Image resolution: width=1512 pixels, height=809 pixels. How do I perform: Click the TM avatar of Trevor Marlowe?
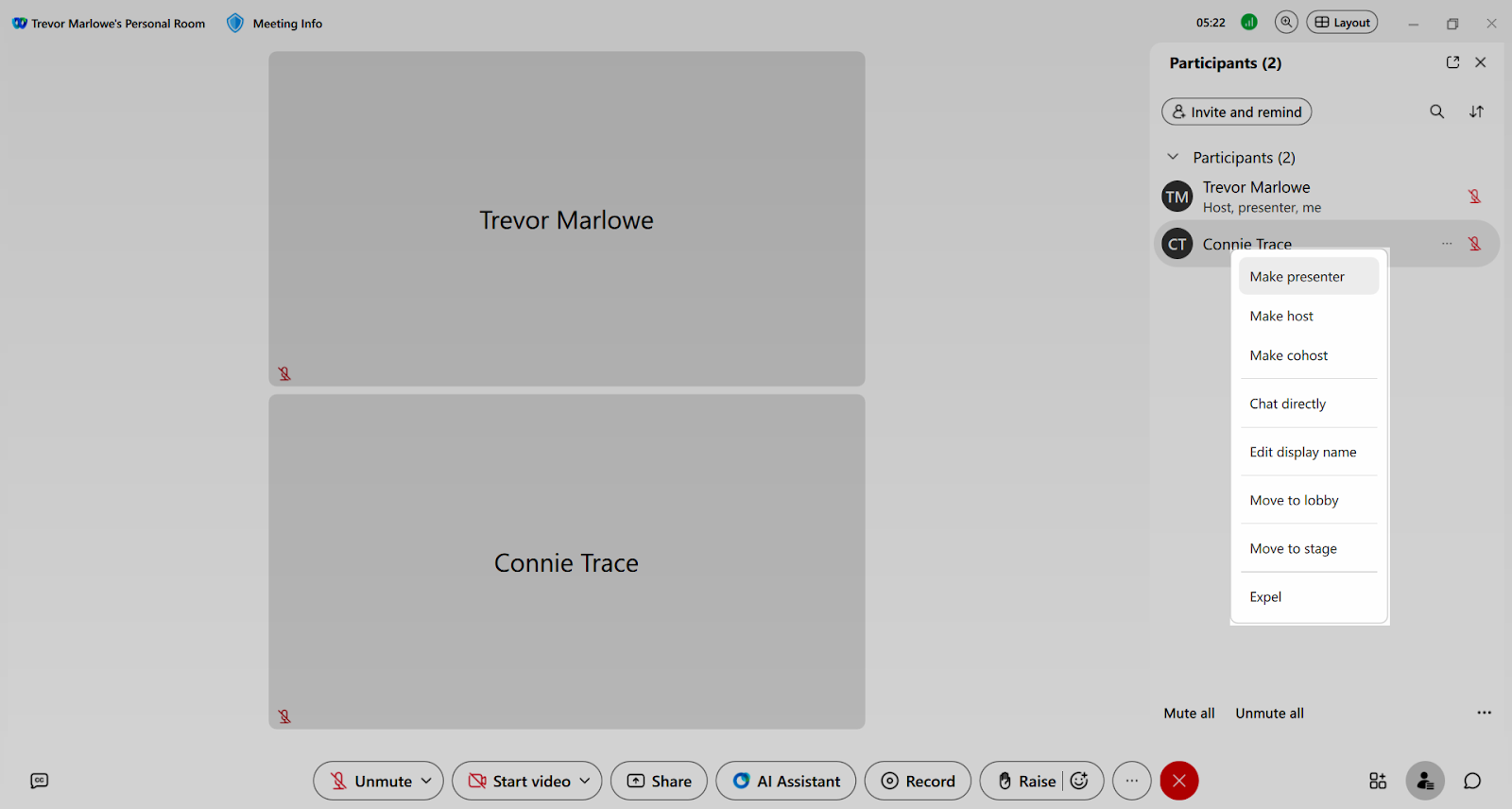(1177, 197)
